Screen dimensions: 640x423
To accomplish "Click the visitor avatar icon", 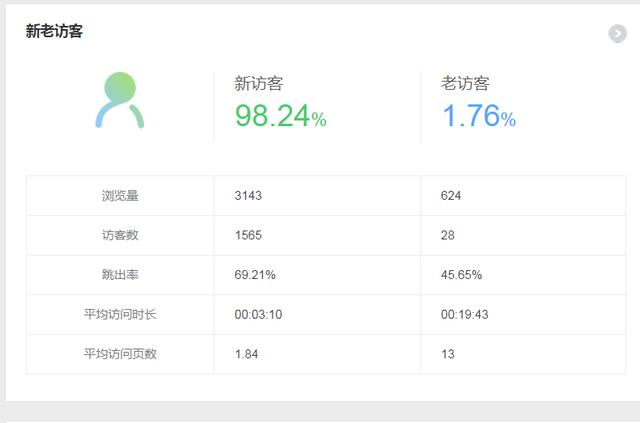I will point(120,100).
